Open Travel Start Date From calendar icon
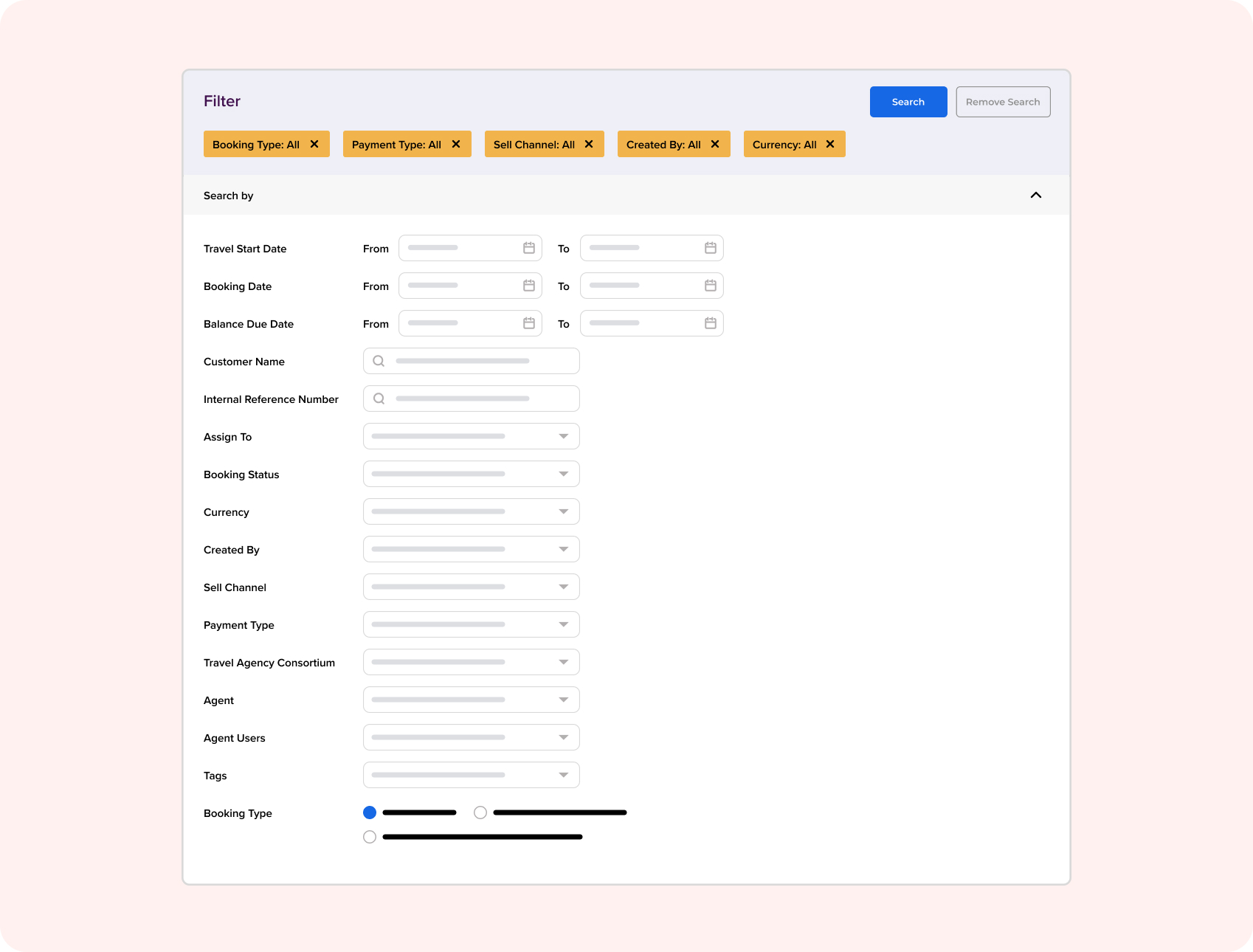The image size is (1253, 952). click(x=528, y=248)
